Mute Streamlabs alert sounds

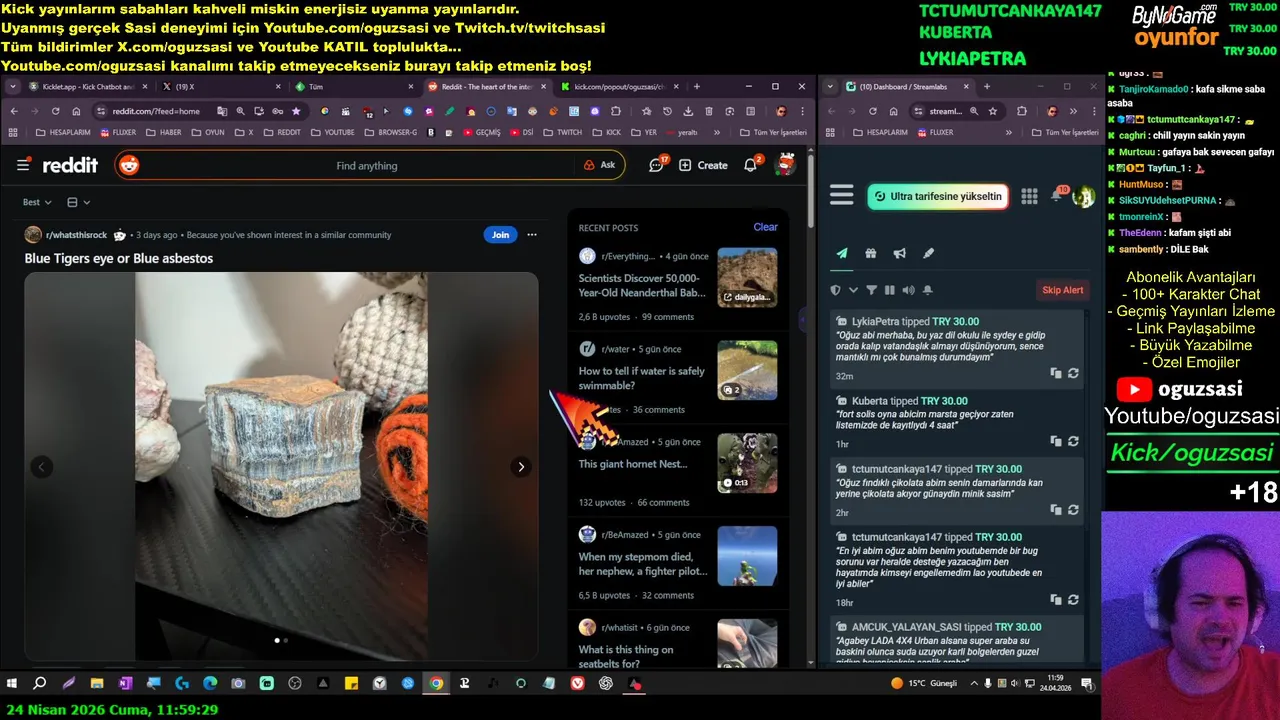(908, 290)
